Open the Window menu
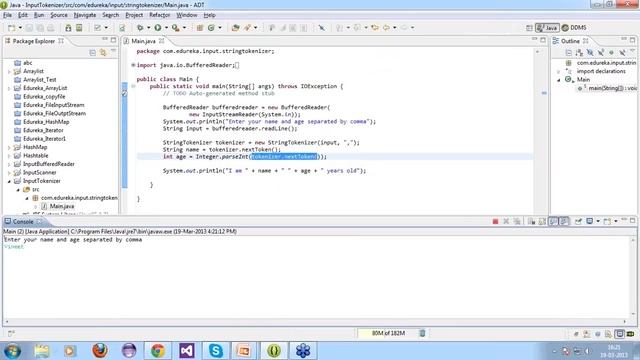 tap(187, 15)
